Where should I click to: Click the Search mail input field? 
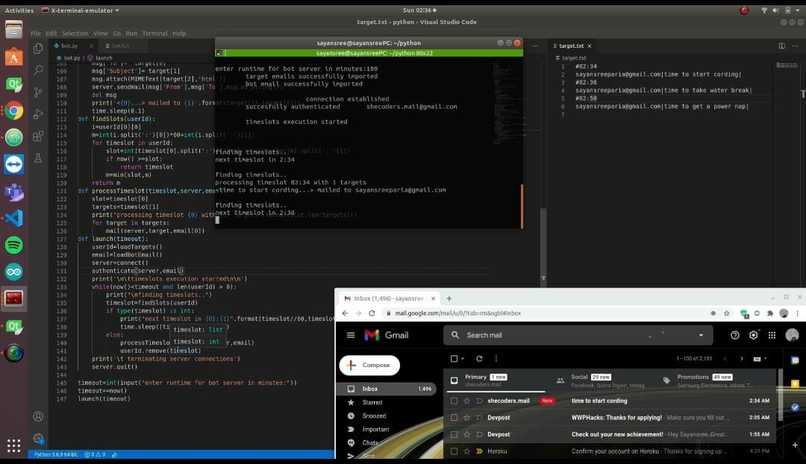576,335
